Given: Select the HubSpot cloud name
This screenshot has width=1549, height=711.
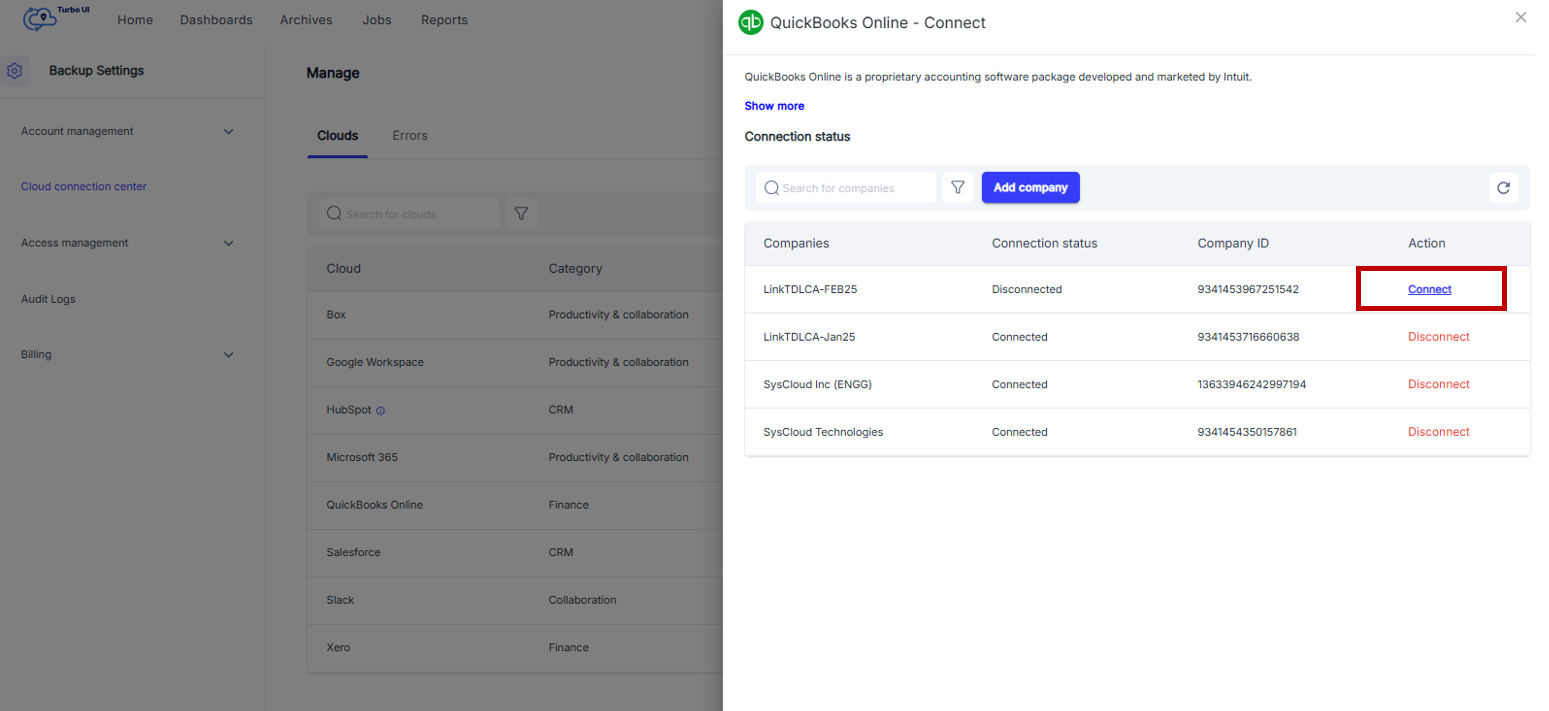Looking at the screenshot, I should click(x=349, y=410).
